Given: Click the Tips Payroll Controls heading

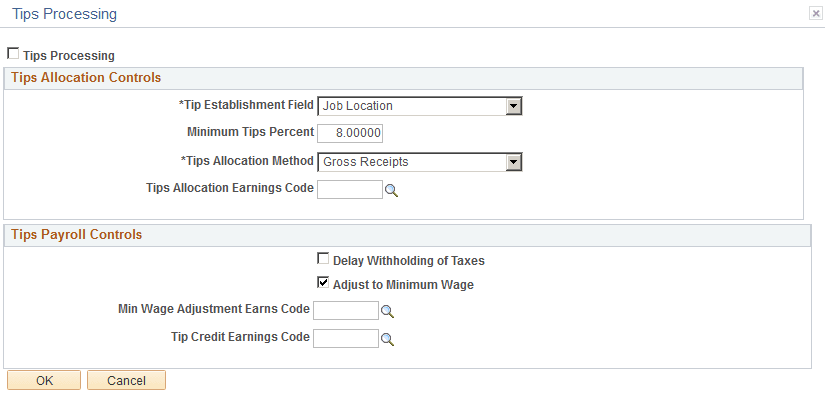Looking at the screenshot, I should tap(77, 235).
